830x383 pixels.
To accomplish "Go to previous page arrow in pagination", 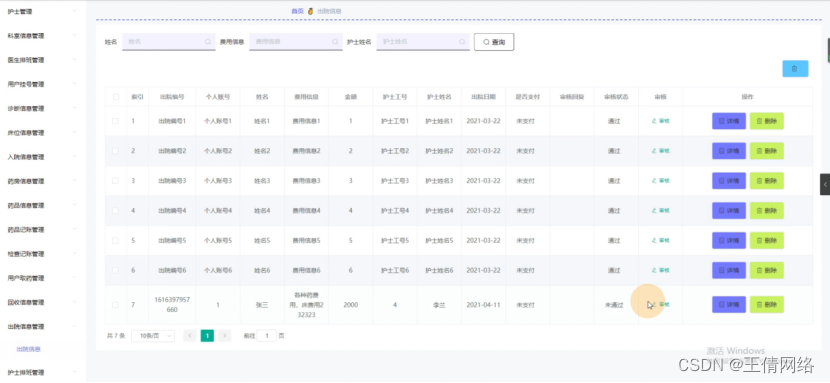I will [x=190, y=335].
